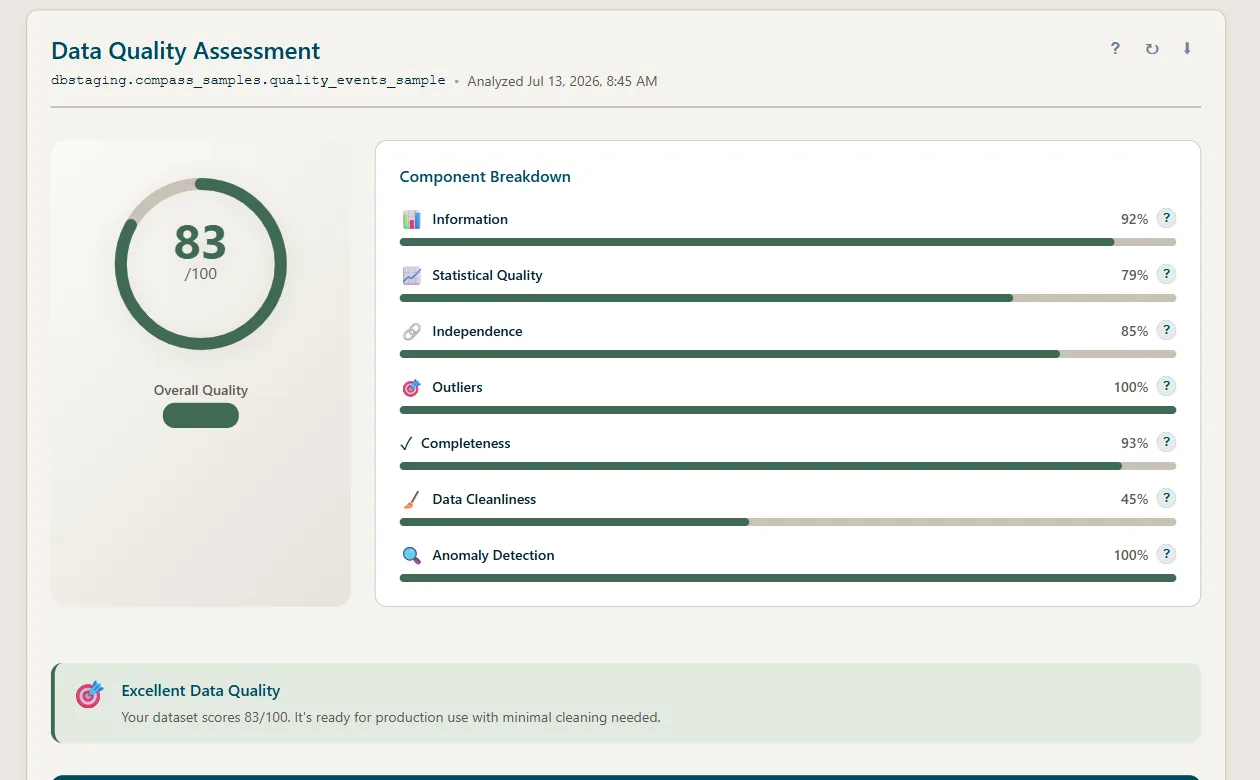1260x780 pixels.
Task: Click the Outliers label
Action: [457, 387]
